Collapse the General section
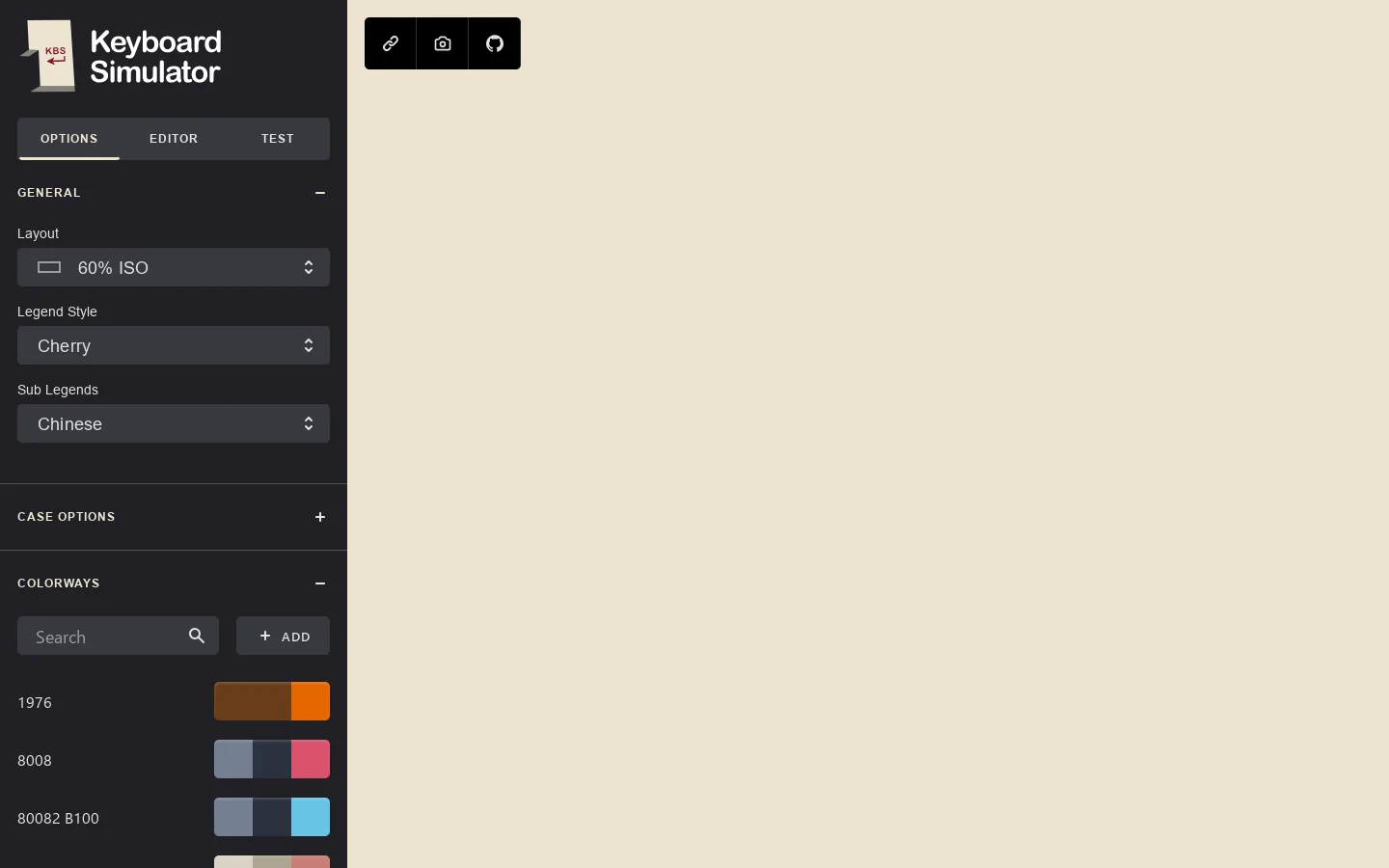Viewport: 1389px width, 868px height. 320,193
